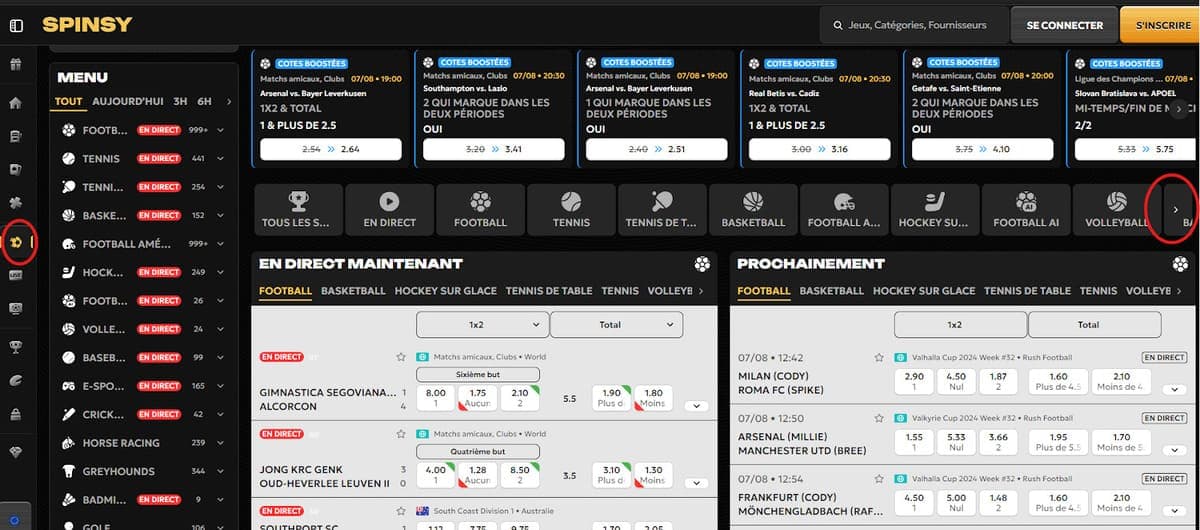Favorite the Jong KRC Genk match star
The image size is (1200, 530).
click(x=401, y=434)
